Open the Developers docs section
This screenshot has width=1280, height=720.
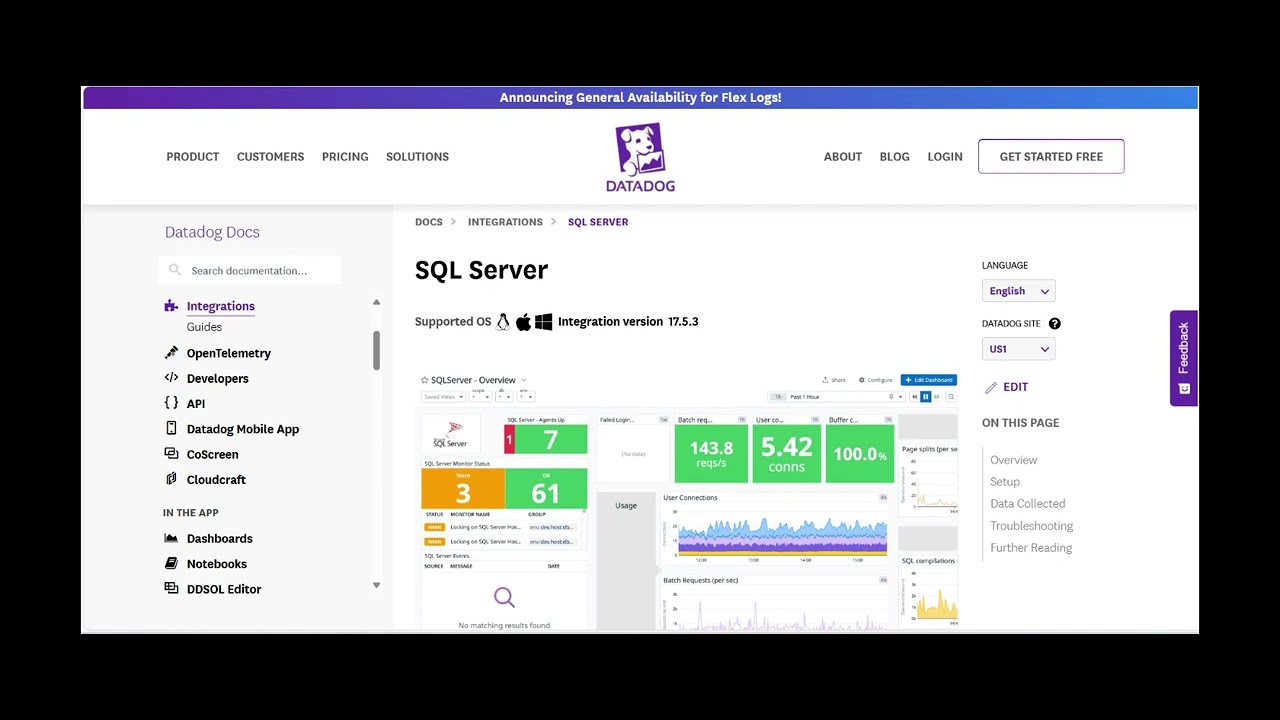pos(217,378)
